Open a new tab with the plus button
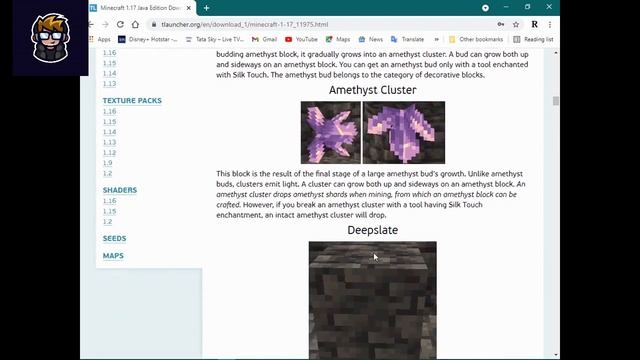Viewport: 640px width, 360px height. coord(207,8)
